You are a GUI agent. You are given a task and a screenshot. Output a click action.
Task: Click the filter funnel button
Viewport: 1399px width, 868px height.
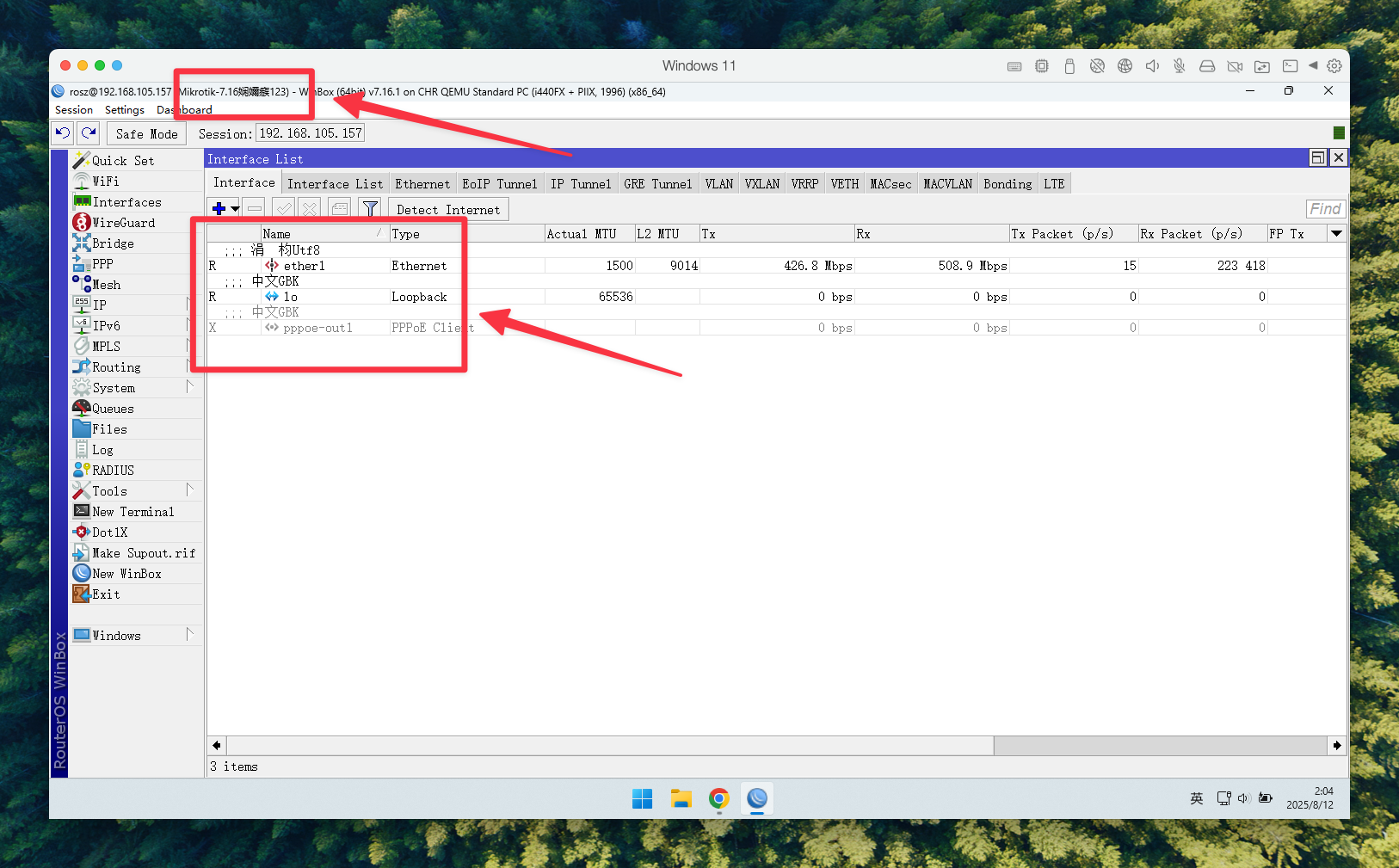(x=370, y=209)
